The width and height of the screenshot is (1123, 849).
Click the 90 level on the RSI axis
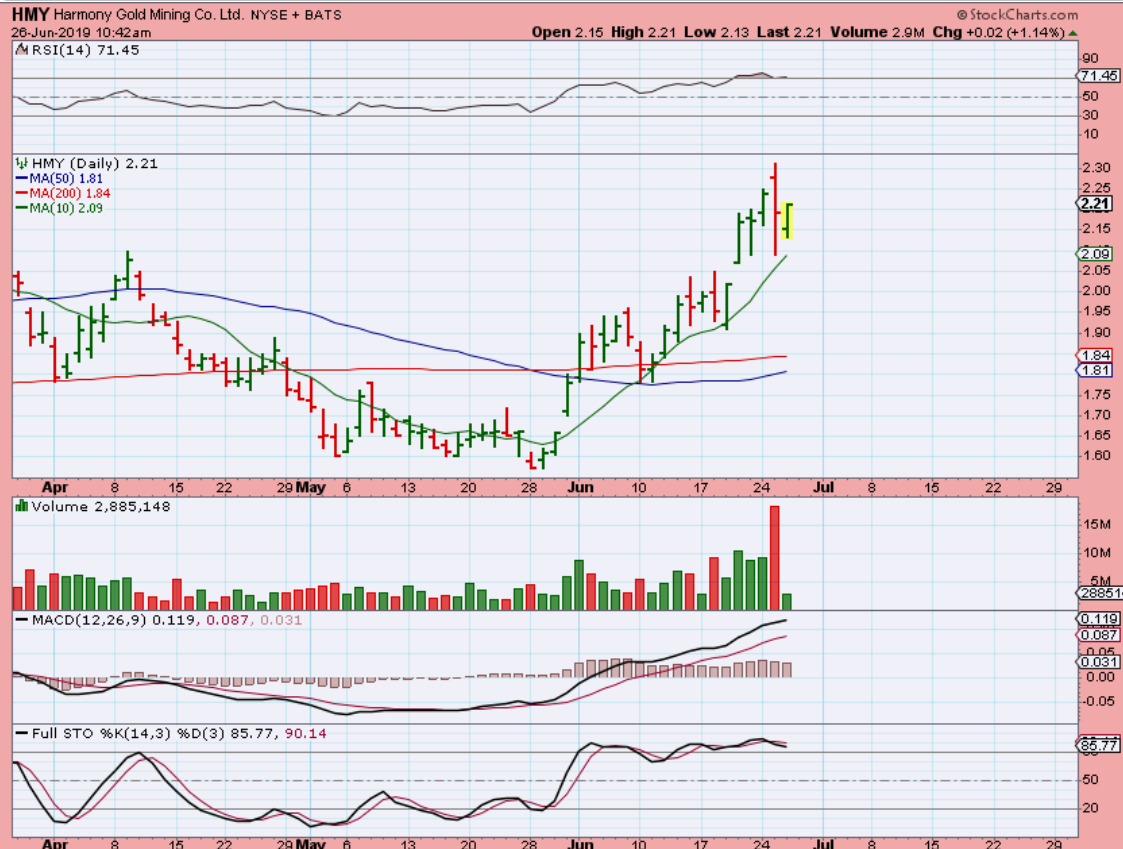coord(1090,59)
